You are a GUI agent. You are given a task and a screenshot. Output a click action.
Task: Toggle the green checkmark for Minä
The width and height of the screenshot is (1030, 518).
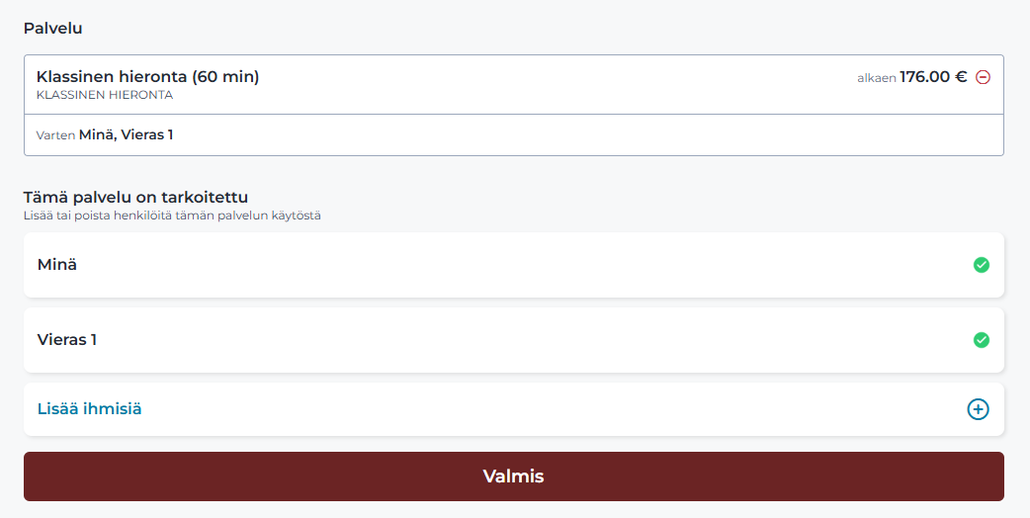(x=981, y=265)
